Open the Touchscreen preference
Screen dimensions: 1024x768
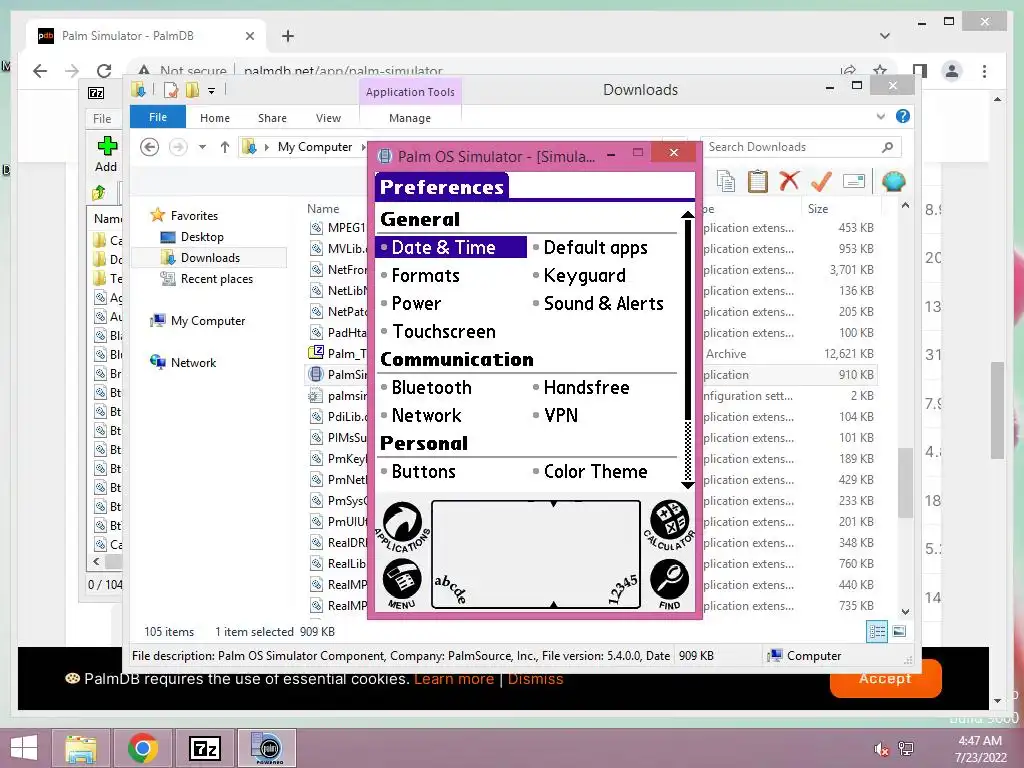point(443,332)
